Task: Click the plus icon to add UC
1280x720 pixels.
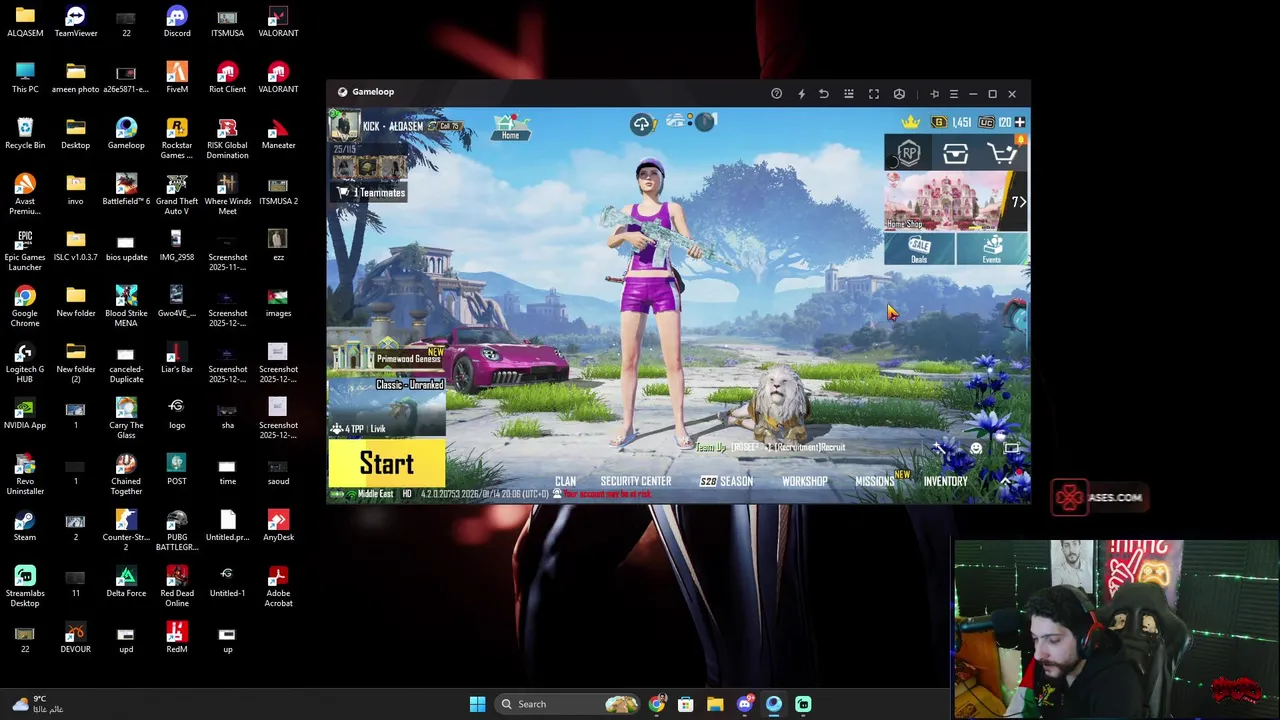Action: [1019, 122]
